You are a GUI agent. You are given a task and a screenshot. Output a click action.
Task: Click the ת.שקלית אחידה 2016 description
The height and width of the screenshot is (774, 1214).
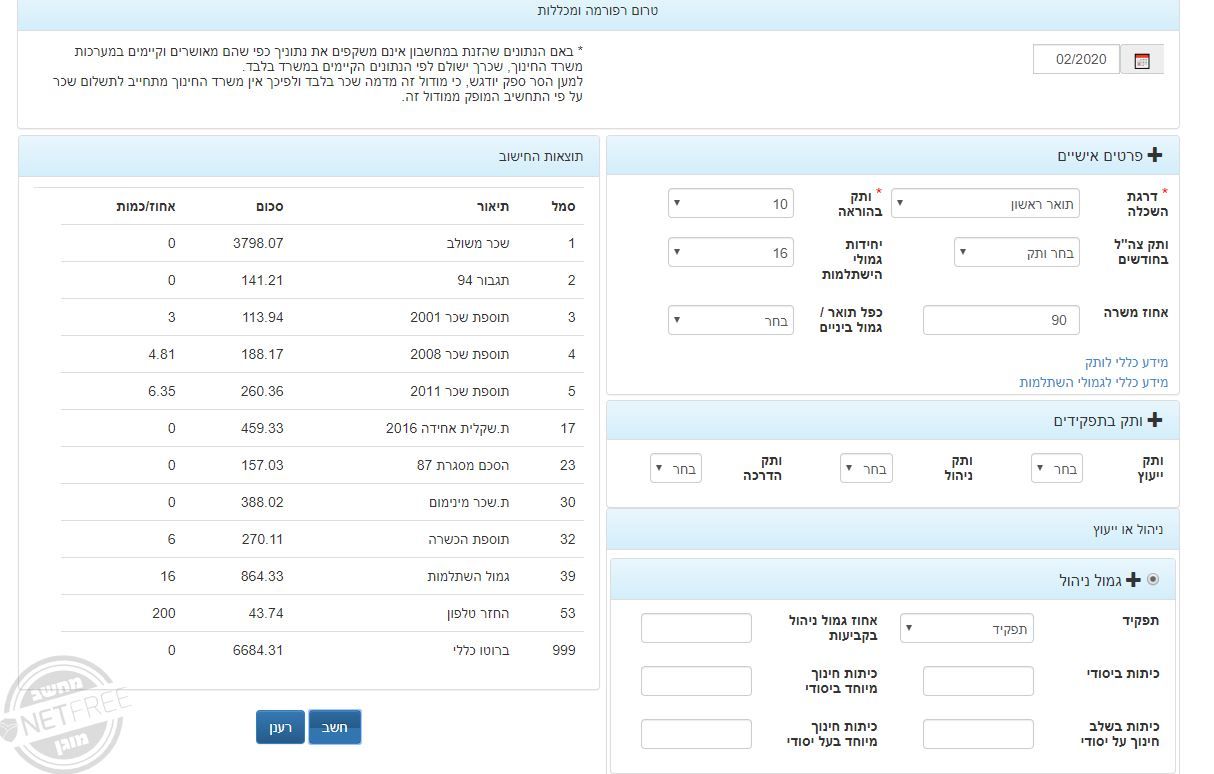pos(448,428)
